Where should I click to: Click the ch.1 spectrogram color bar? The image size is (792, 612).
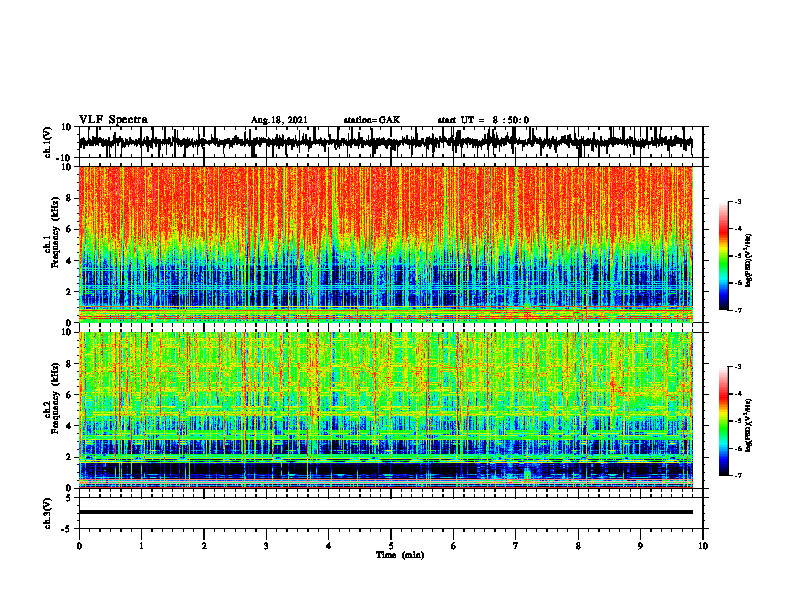[724, 256]
